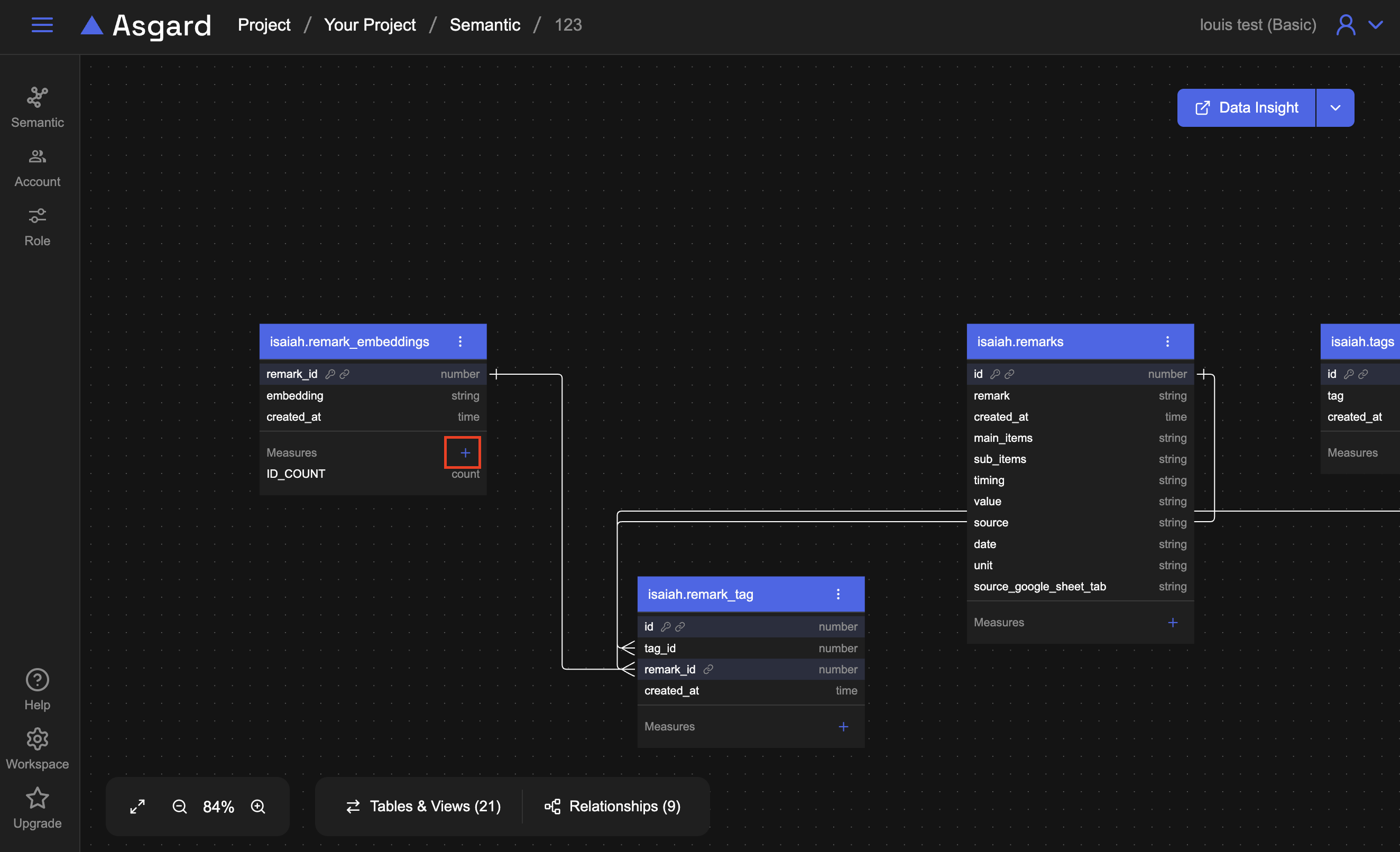Click the Upgrade star icon

pyautogui.click(x=38, y=798)
